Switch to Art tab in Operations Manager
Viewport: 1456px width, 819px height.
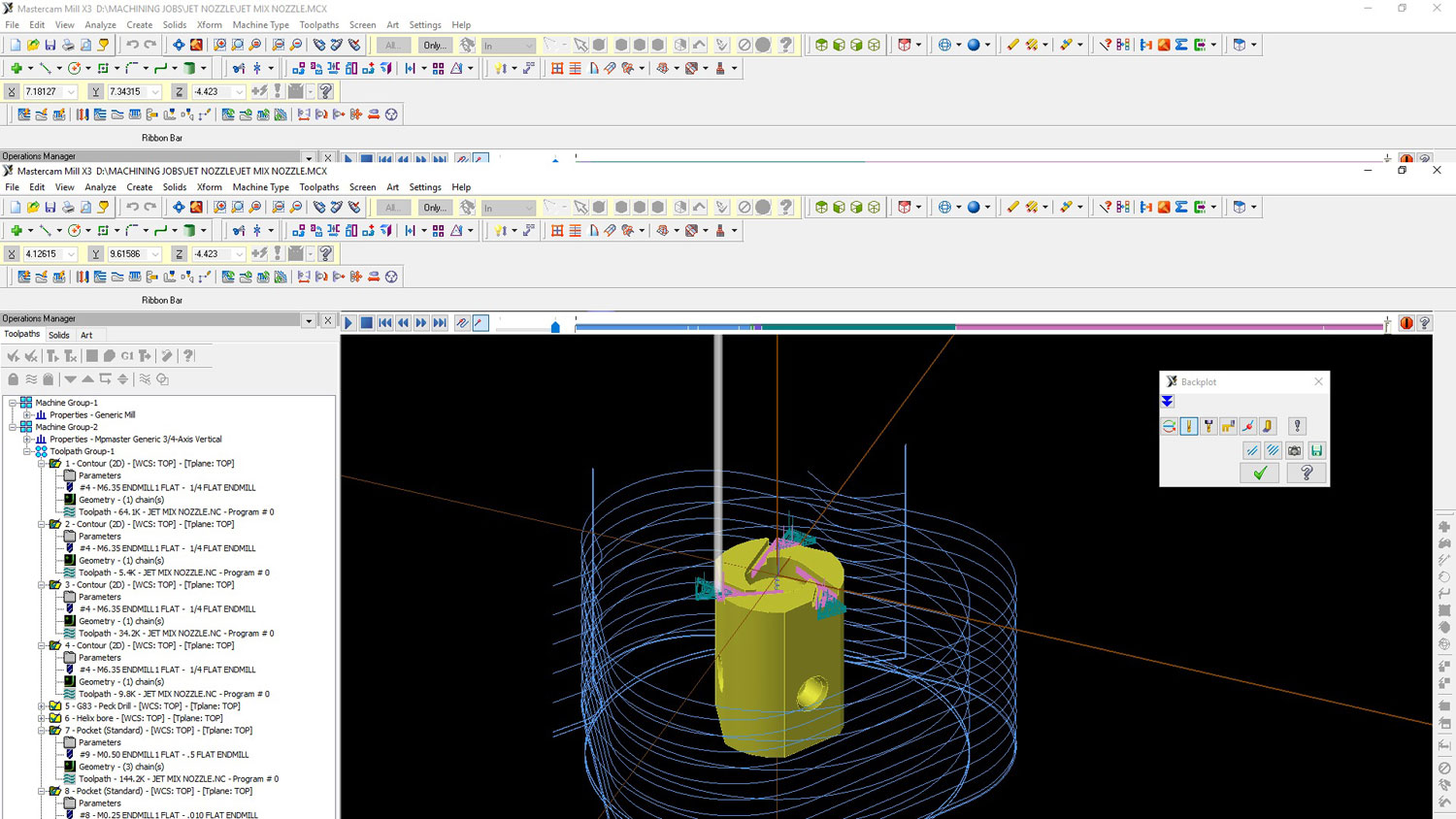click(x=86, y=335)
